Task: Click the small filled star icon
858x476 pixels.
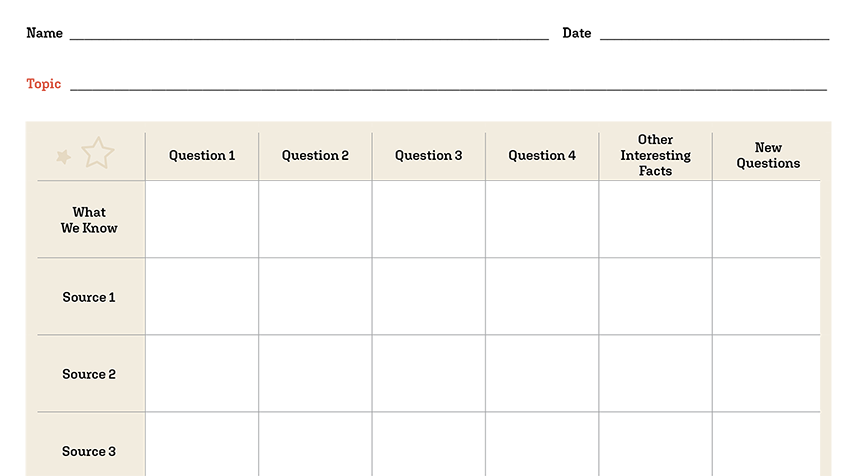Action: (63, 157)
